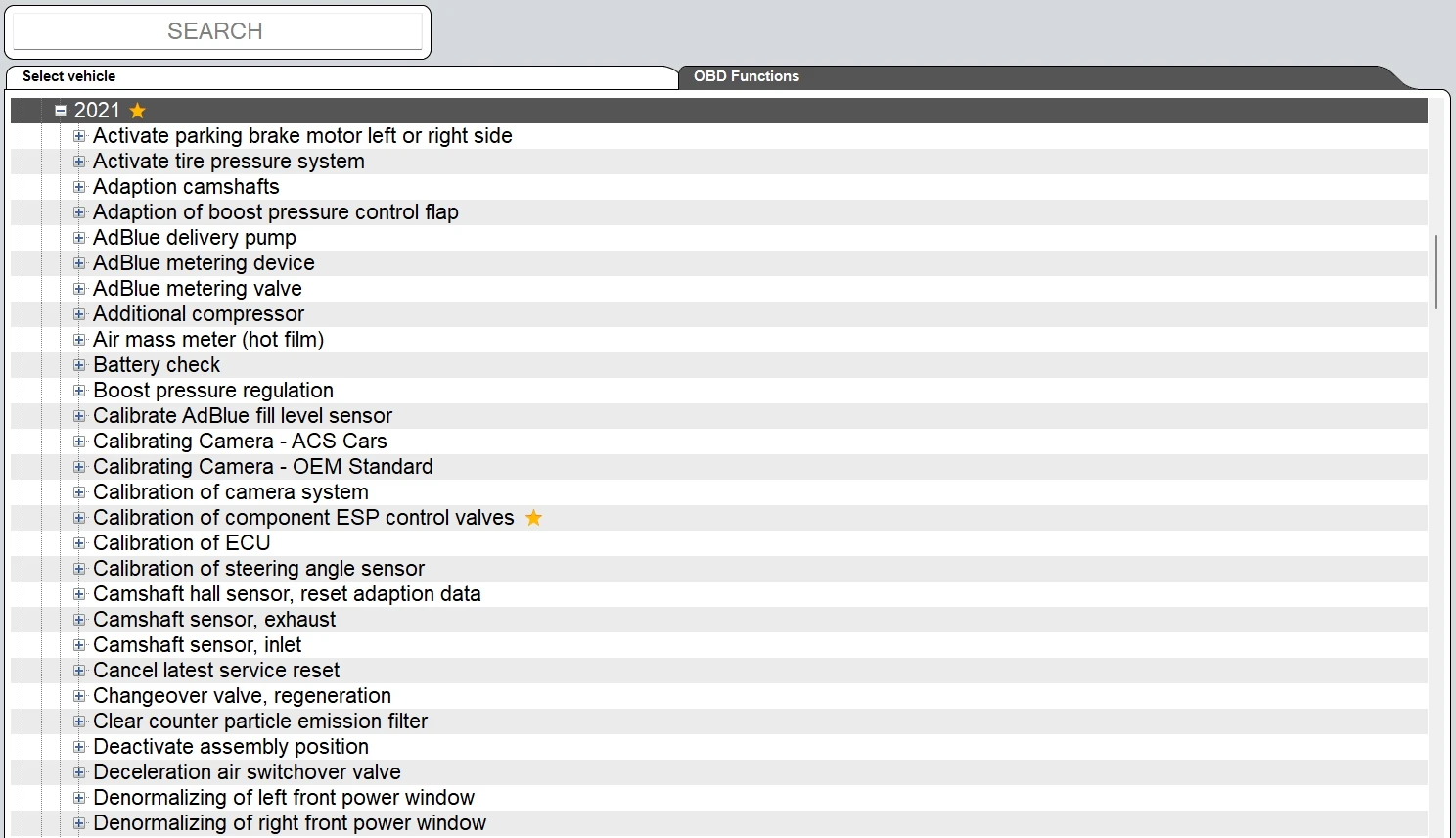
Task: Select Additional compressor entry
Action: [x=199, y=314]
